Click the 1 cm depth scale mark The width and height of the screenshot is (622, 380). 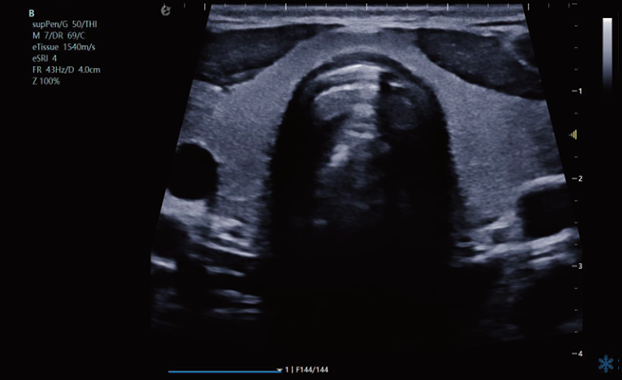(x=578, y=91)
